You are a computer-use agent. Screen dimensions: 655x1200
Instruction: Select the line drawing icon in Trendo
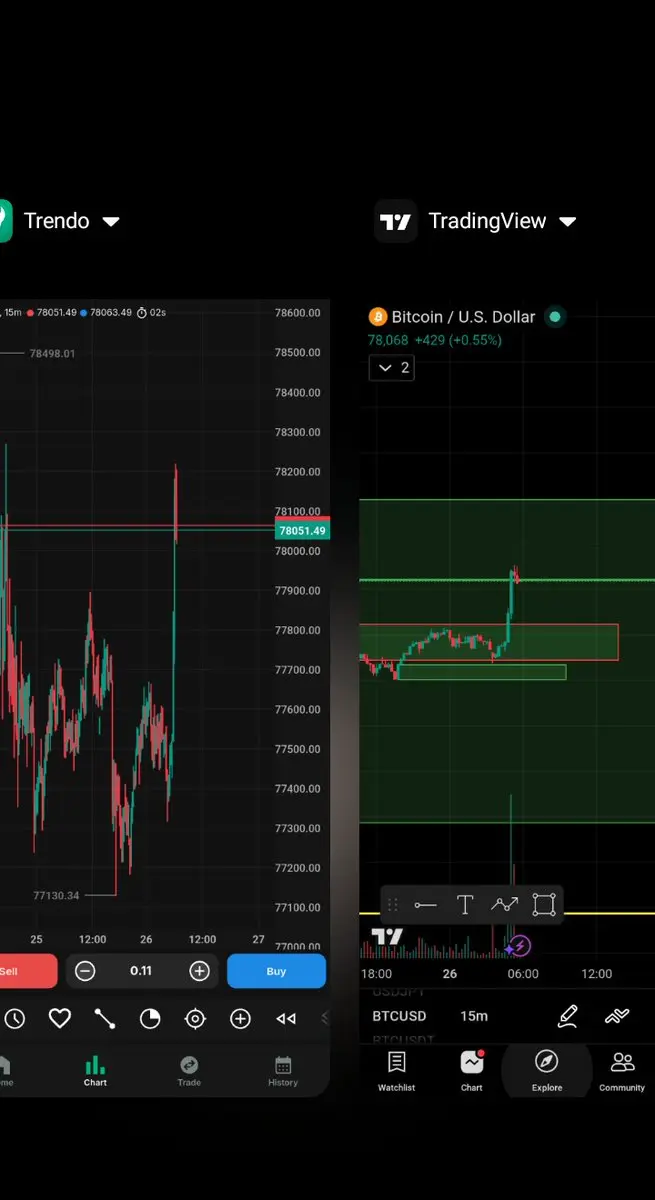click(105, 1019)
